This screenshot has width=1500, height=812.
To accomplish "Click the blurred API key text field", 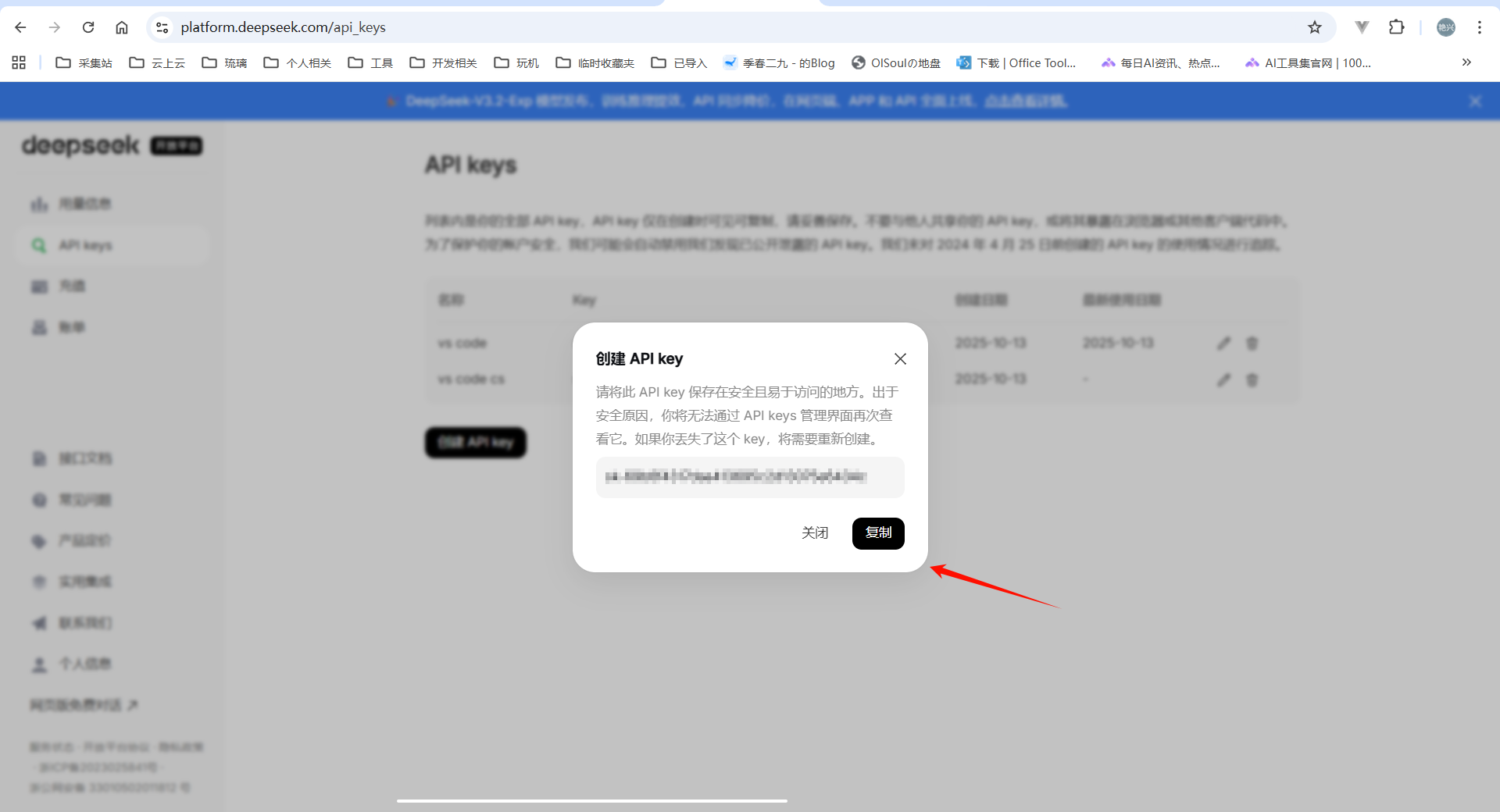I will 749,477.
